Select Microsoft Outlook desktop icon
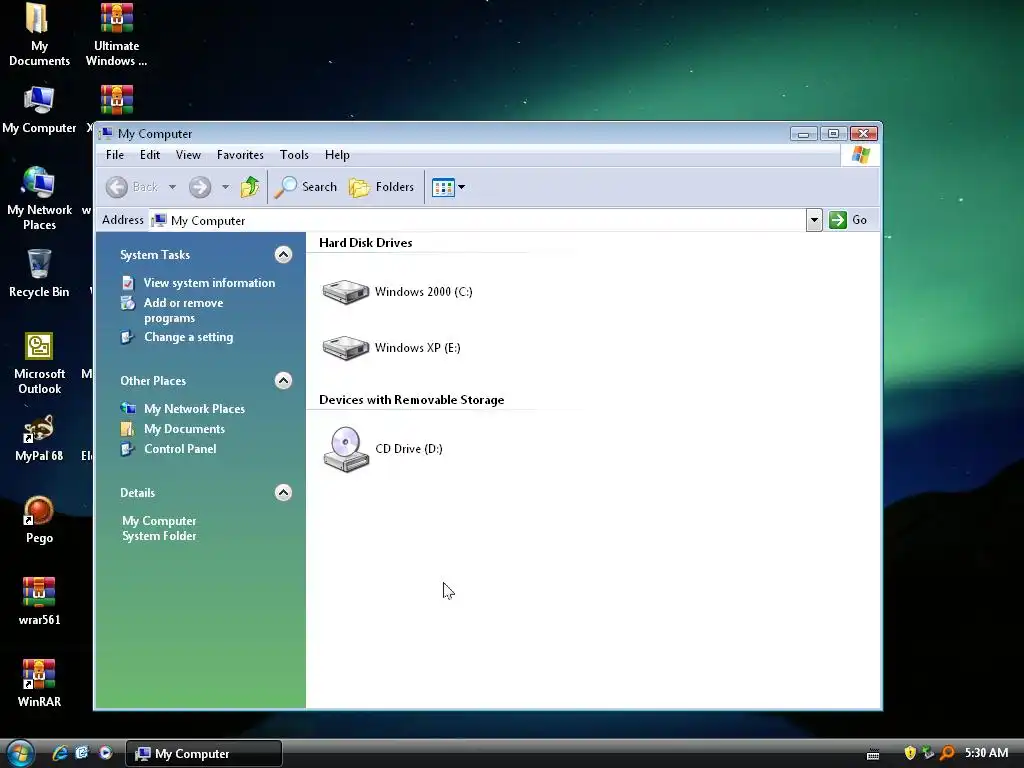1024x768 pixels. click(x=39, y=363)
